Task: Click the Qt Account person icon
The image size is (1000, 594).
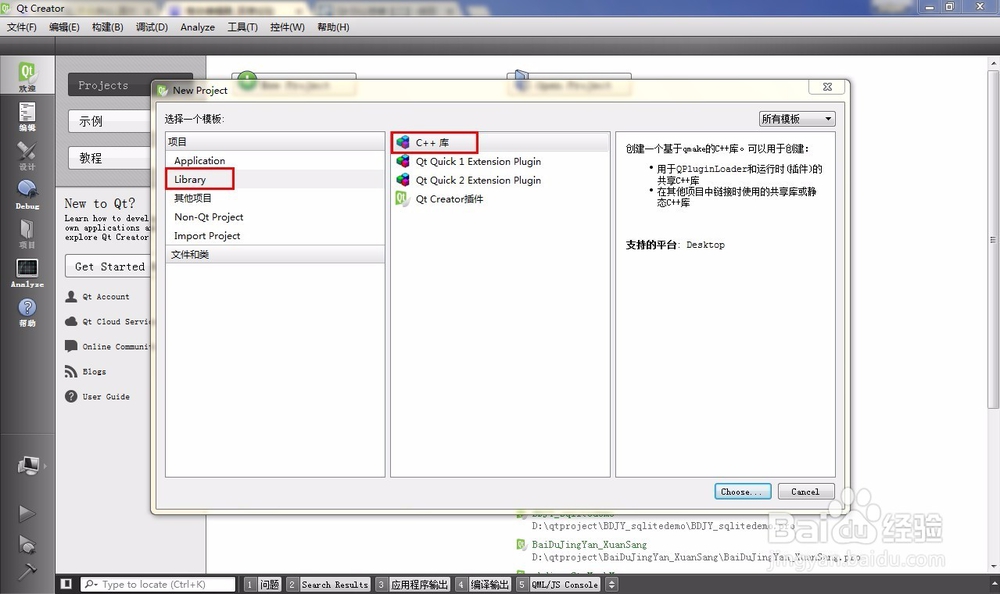Action: 71,297
